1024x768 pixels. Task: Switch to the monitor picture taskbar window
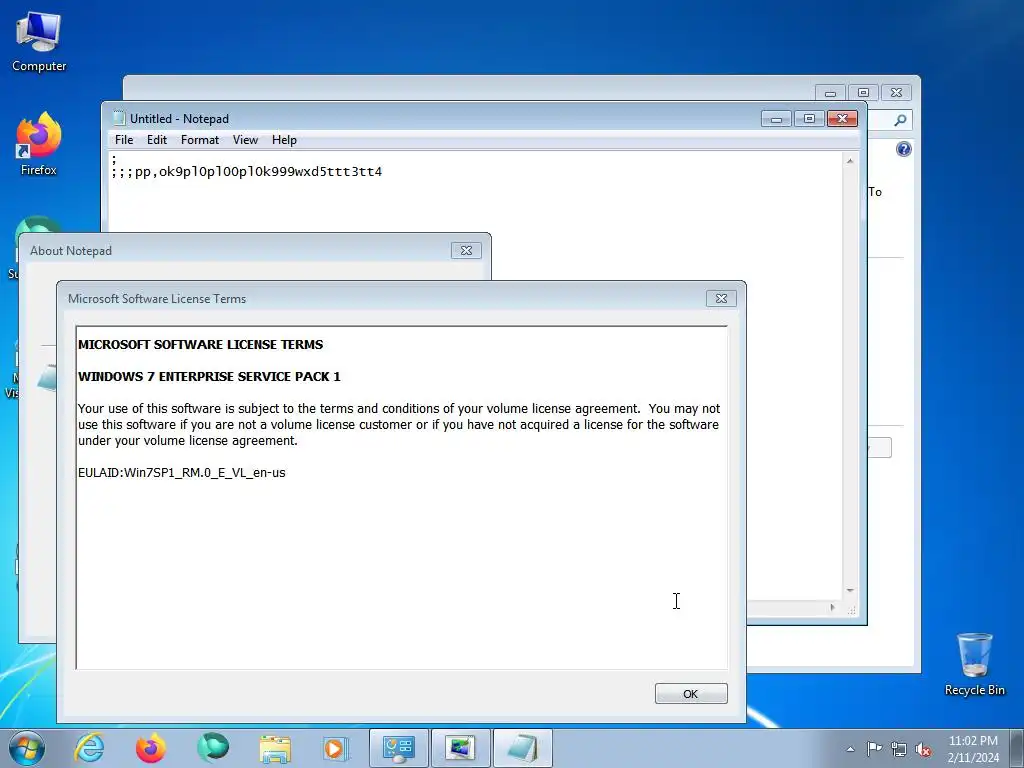tap(460, 748)
